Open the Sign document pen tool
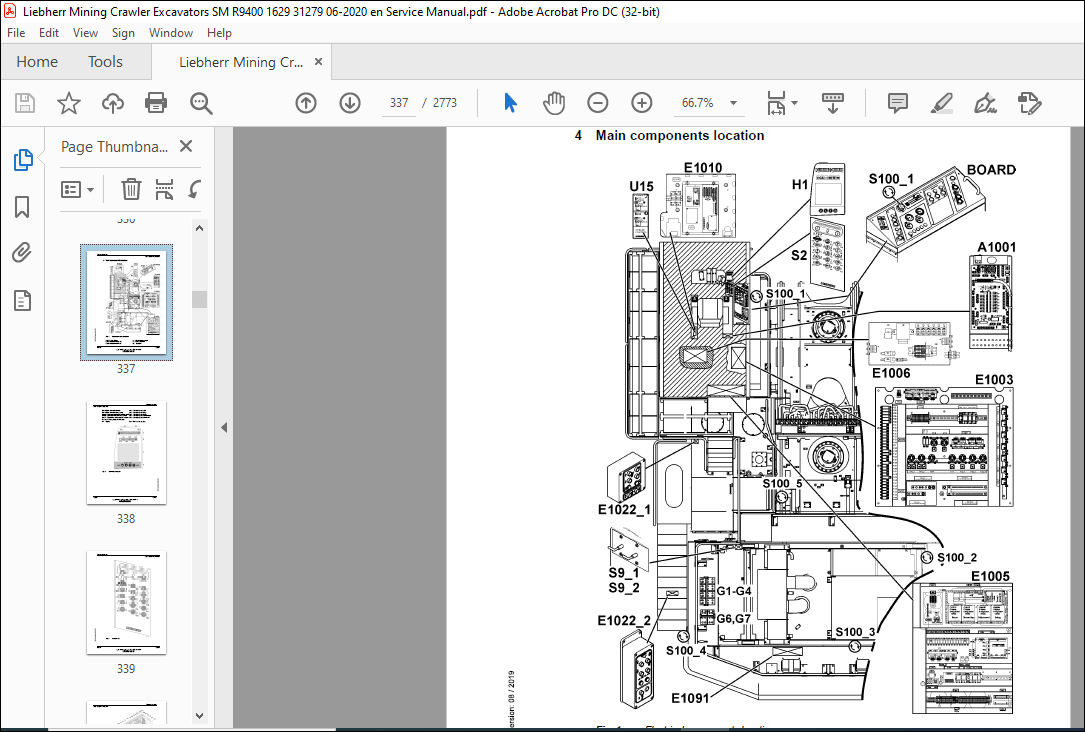Viewport: 1085px width, 732px height. [x=985, y=103]
